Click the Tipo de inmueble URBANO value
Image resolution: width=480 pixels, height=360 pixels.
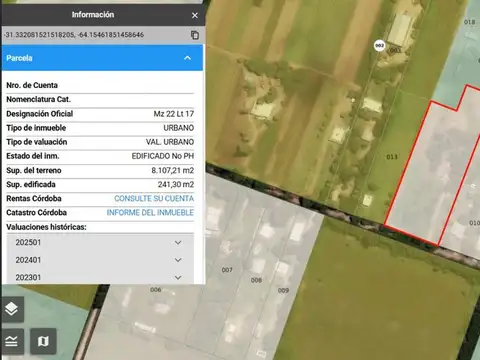[179, 128]
